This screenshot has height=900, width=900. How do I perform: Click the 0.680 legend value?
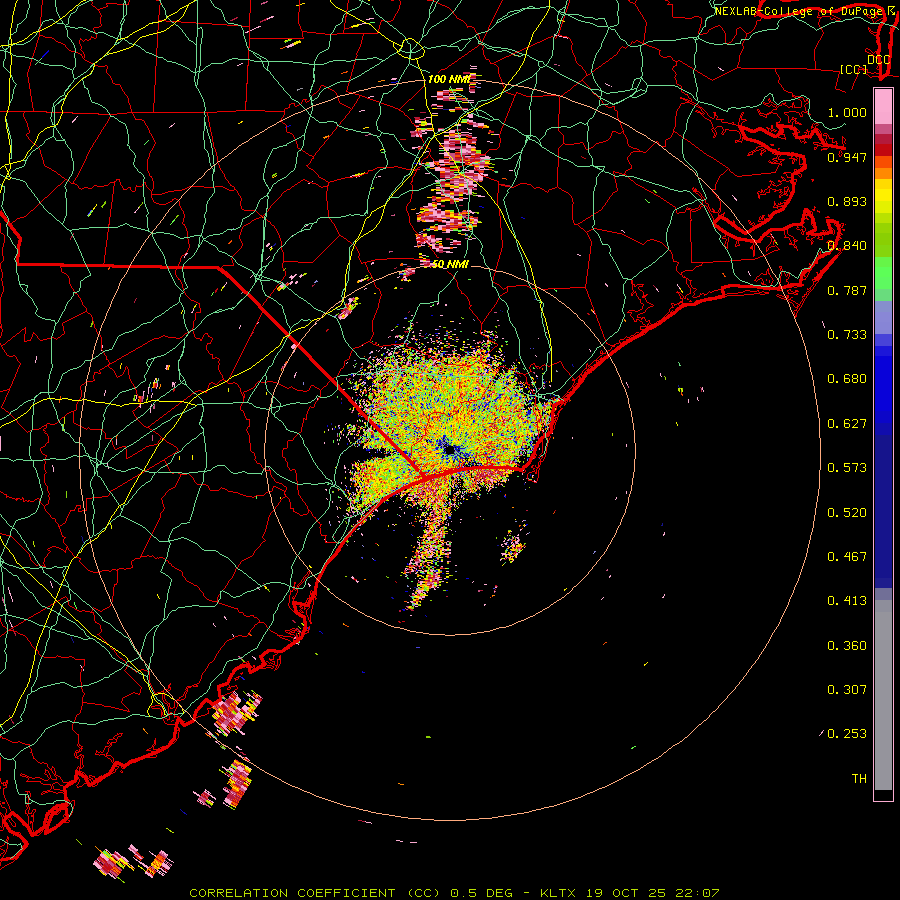(847, 379)
